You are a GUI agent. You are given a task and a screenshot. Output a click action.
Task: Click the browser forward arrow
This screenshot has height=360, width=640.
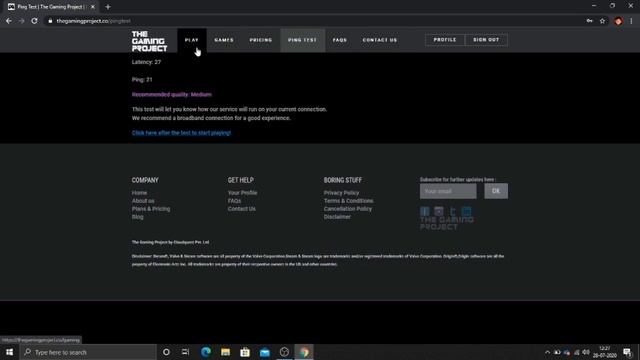pyautogui.click(x=22, y=21)
